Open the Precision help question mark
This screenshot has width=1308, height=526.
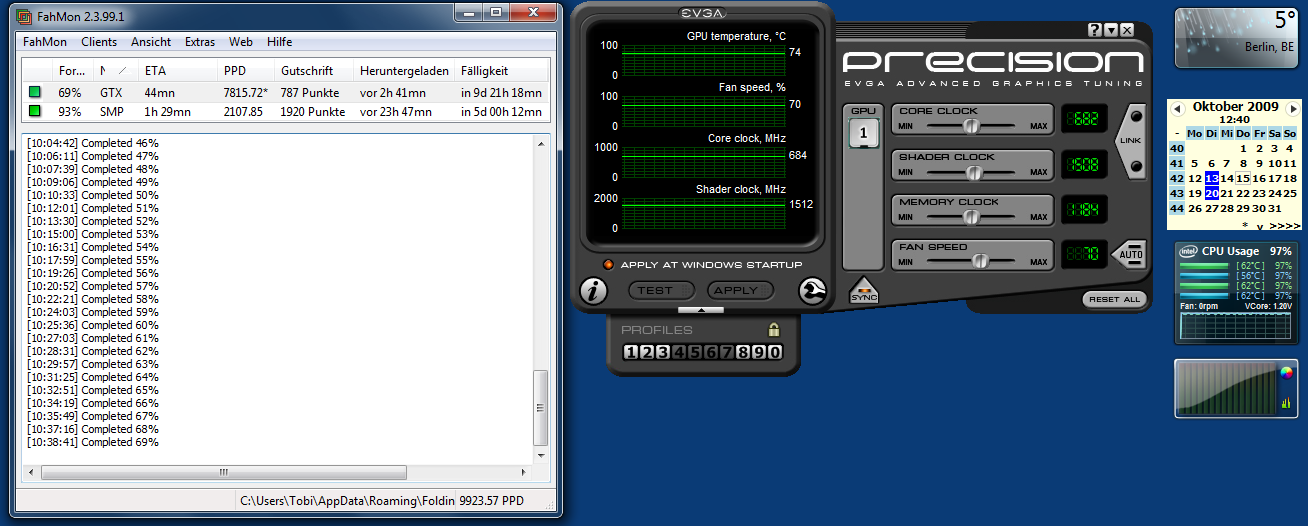(1095, 30)
